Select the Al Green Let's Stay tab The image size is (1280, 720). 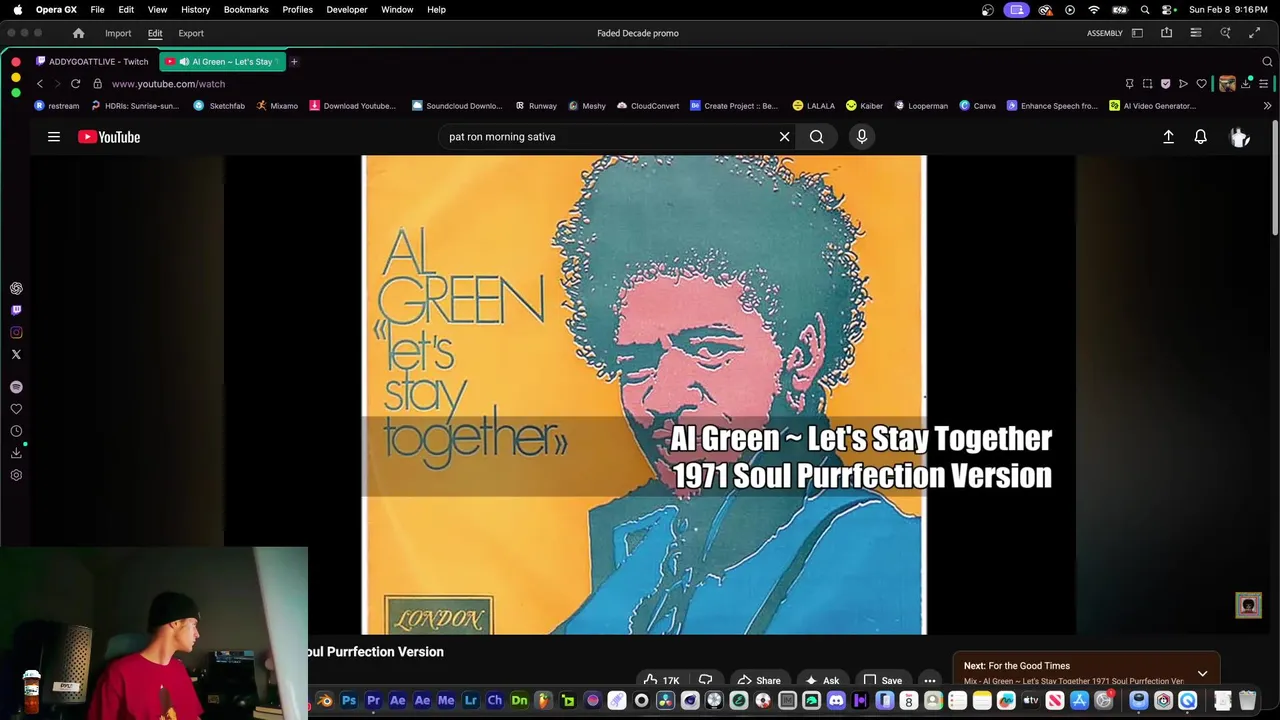click(x=223, y=61)
